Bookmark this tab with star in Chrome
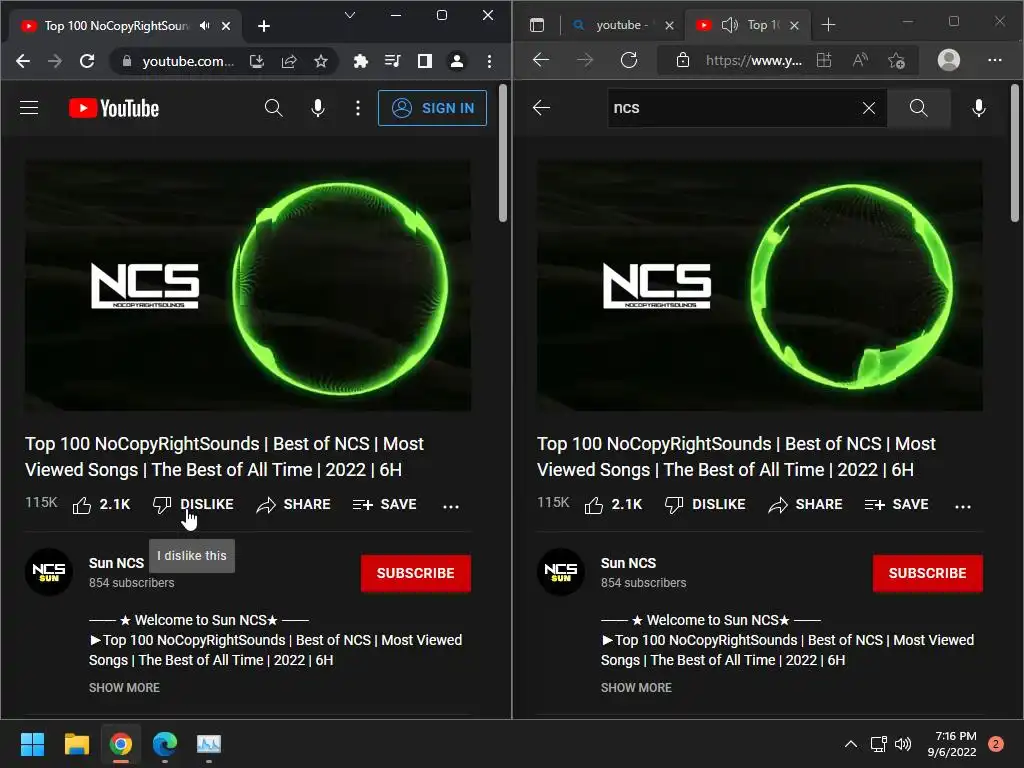 [321, 61]
